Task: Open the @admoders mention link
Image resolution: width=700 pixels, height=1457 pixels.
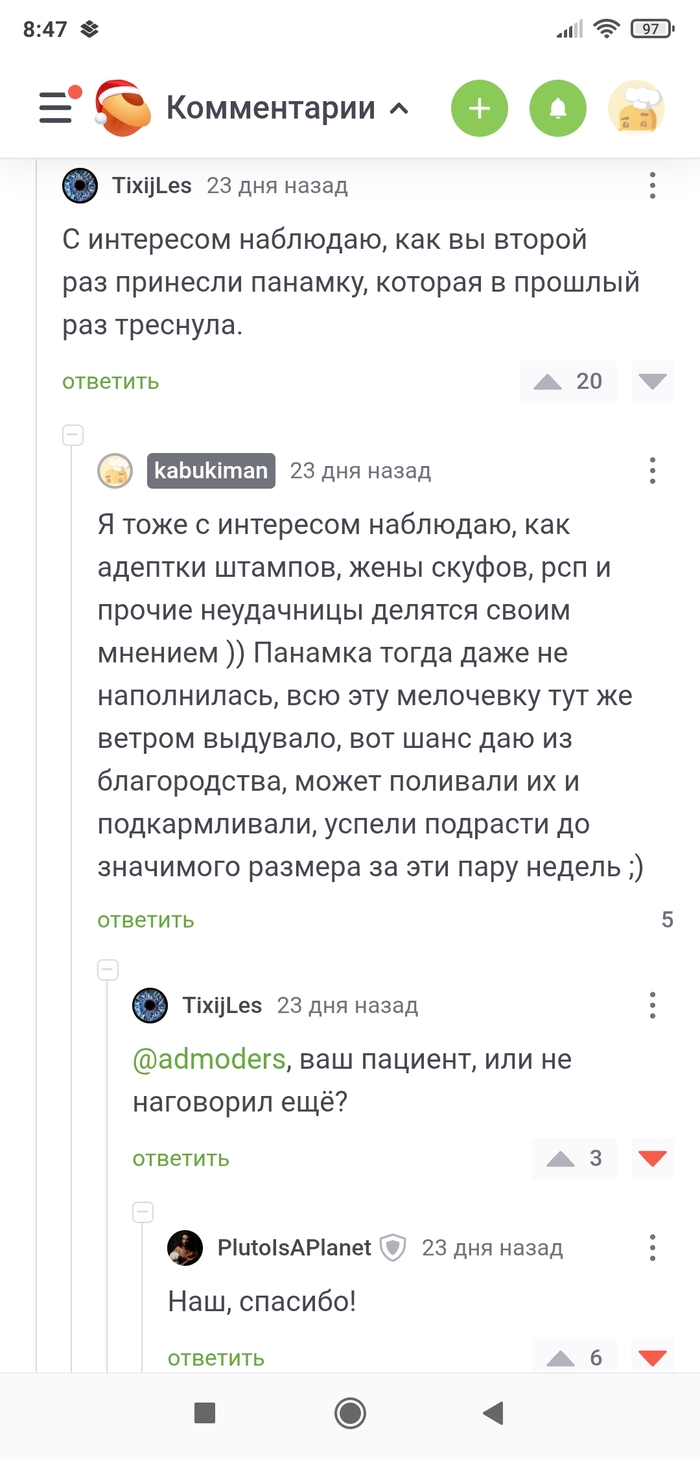Action: pyautogui.click(x=209, y=1059)
